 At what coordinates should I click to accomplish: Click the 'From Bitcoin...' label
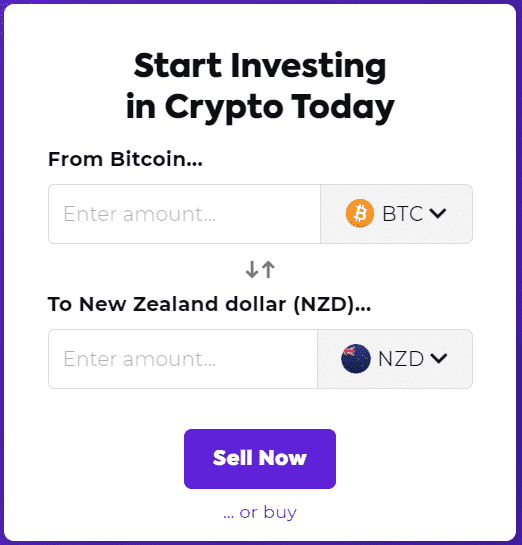125,159
